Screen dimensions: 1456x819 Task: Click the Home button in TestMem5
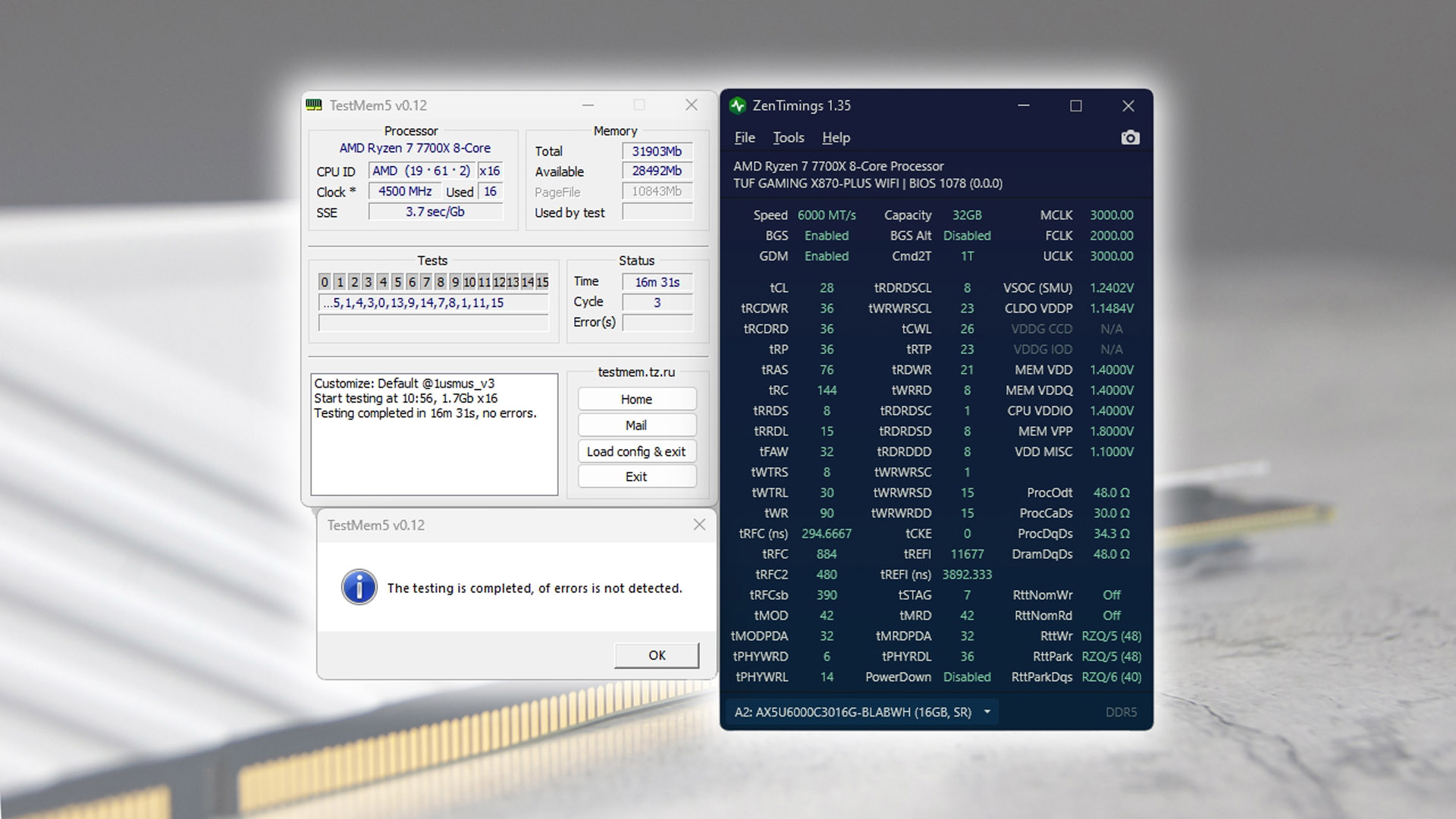pos(636,400)
